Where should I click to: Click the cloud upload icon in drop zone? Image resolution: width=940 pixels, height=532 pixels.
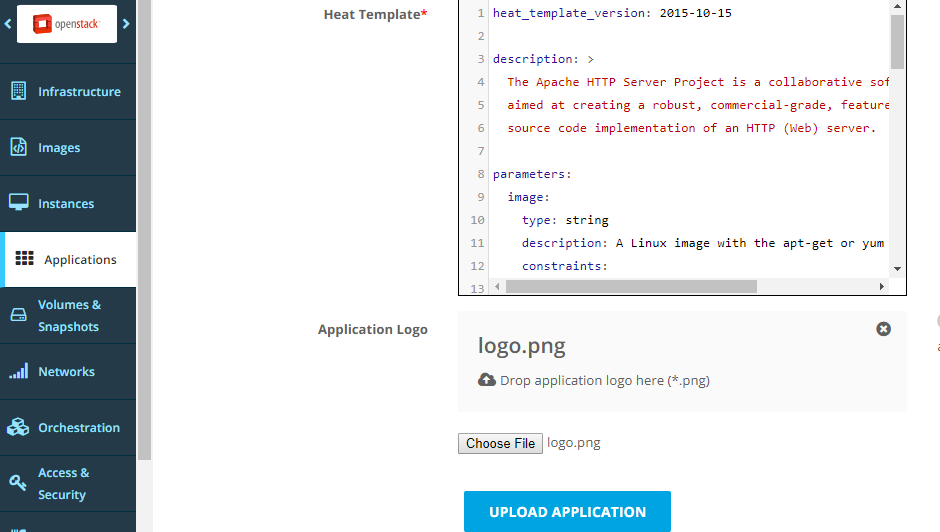click(x=487, y=380)
